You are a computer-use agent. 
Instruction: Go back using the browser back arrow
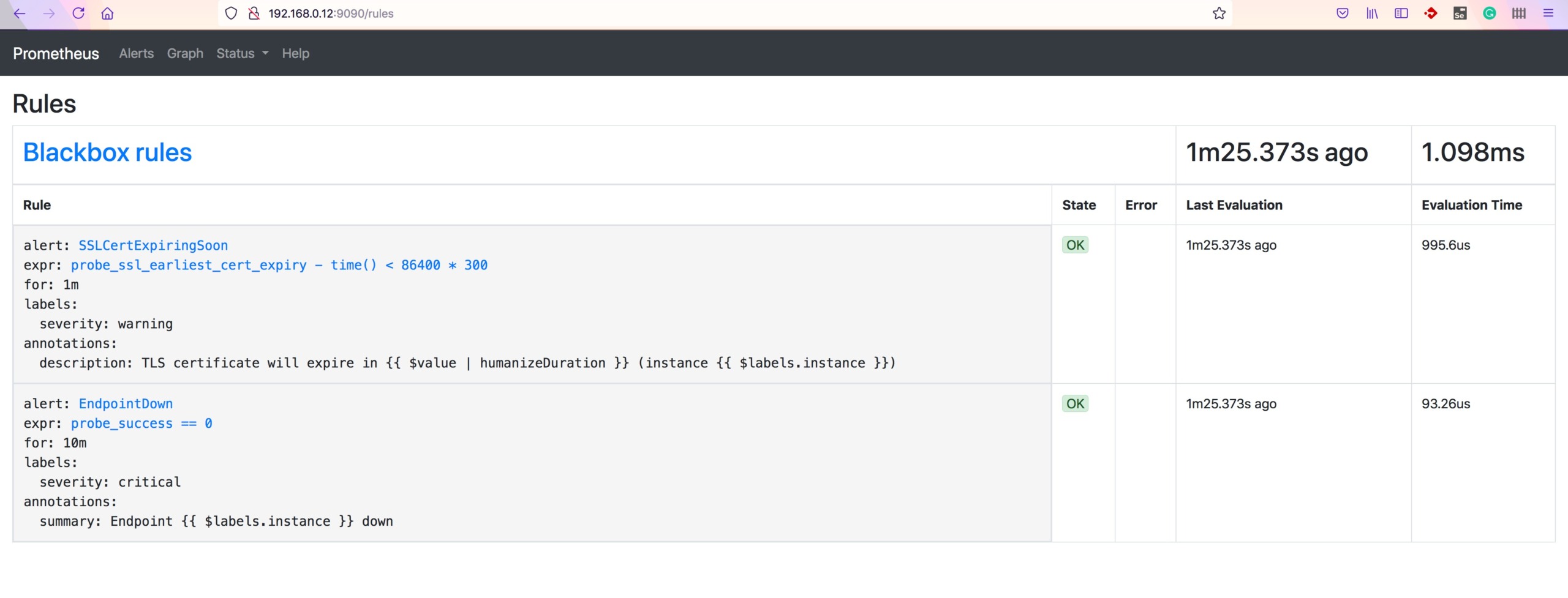pyautogui.click(x=20, y=13)
